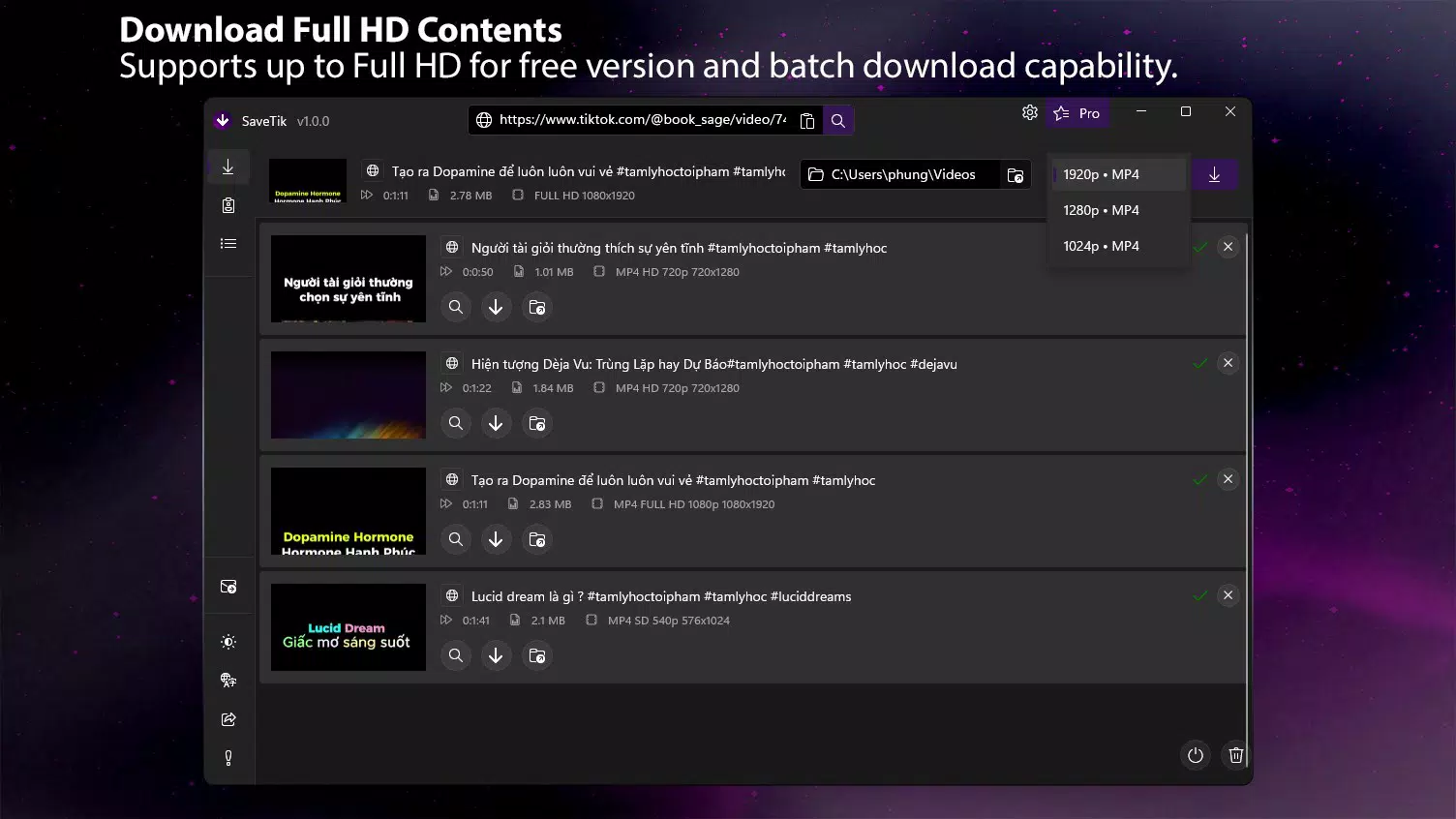Open the info exclamation sidebar icon
The width and height of the screenshot is (1456, 819).
click(x=228, y=758)
